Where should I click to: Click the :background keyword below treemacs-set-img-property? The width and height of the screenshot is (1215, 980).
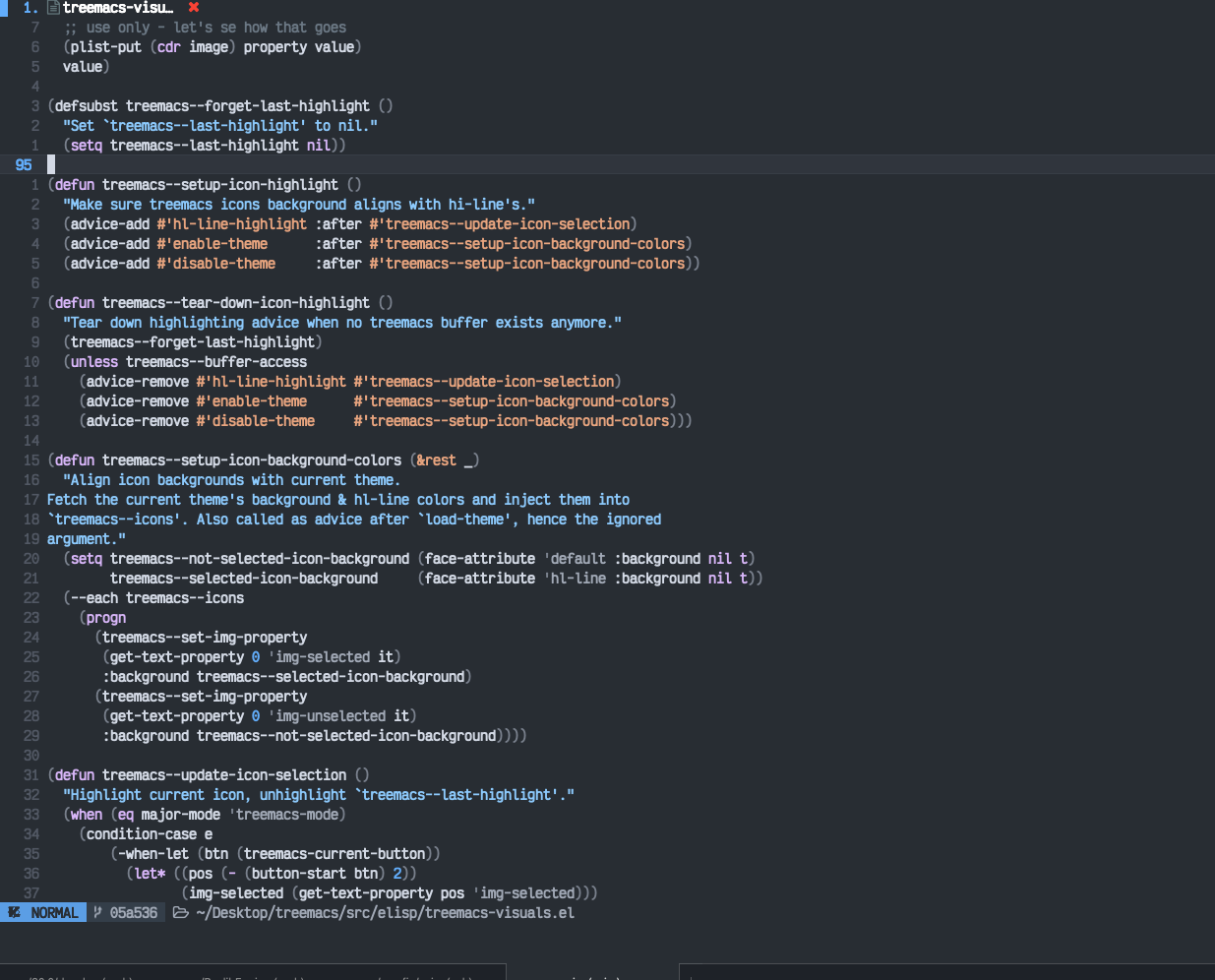click(x=147, y=676)
